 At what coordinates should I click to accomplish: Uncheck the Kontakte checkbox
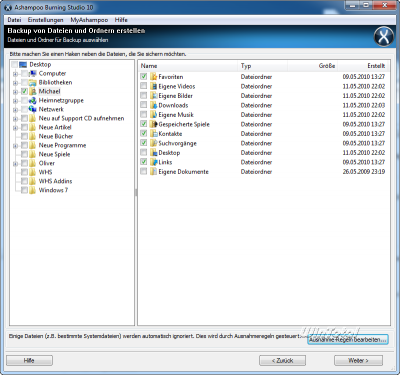(144, 133)
